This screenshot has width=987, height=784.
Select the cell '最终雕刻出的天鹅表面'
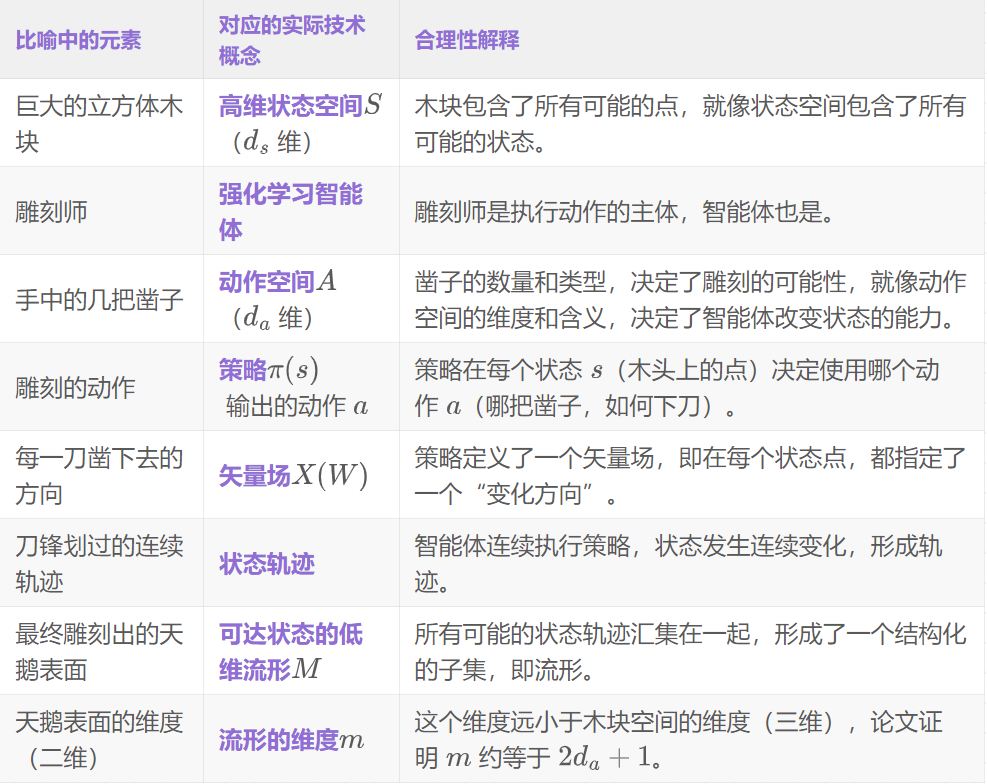[x=101, y=651]
